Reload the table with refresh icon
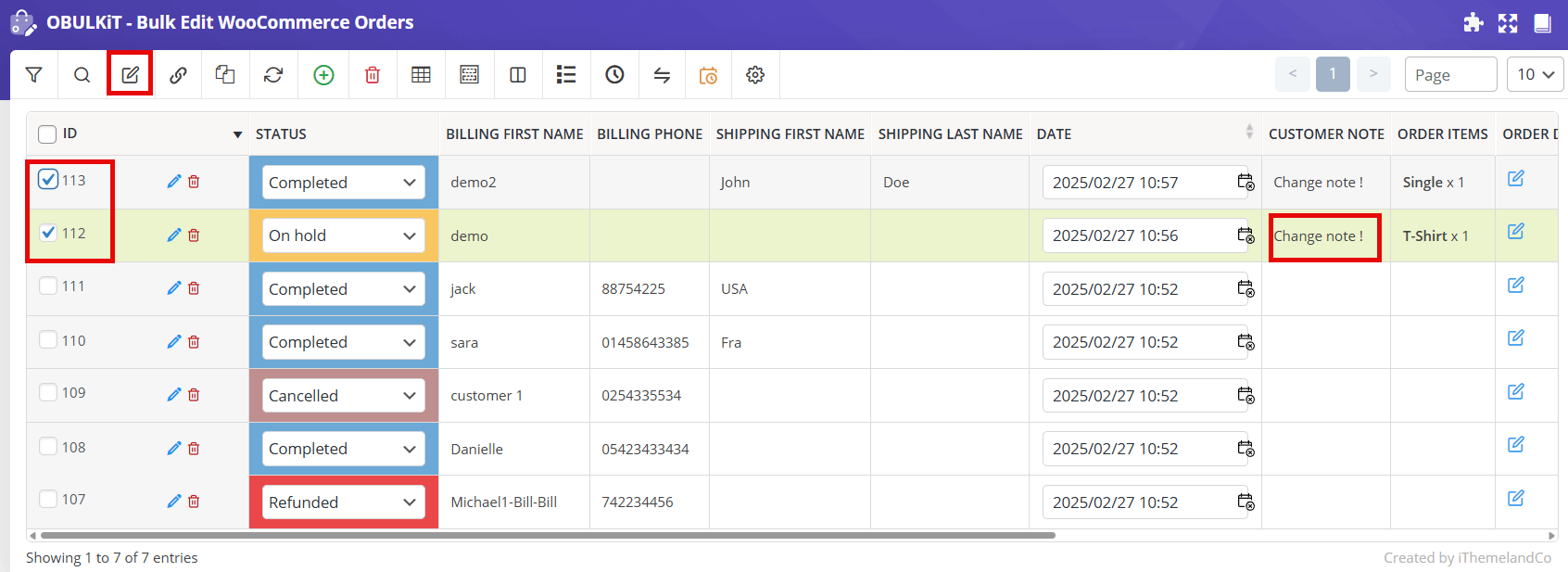Viewport: 1568px width, 572px height. pos(273,75)
